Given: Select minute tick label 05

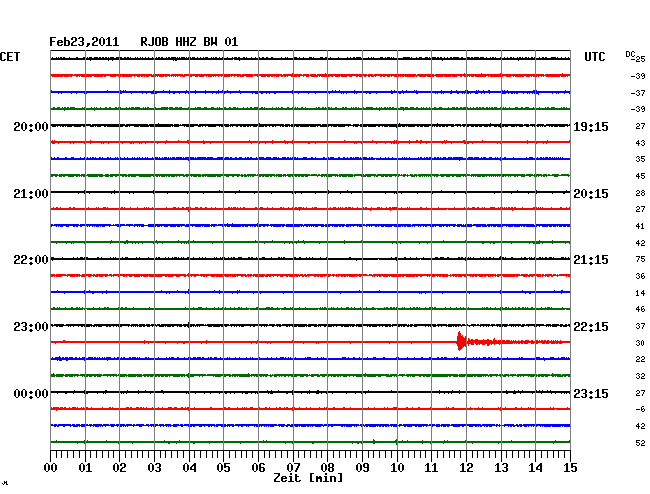Looking at the screenshot, I should pyautogui.click(x=223, y=467).
